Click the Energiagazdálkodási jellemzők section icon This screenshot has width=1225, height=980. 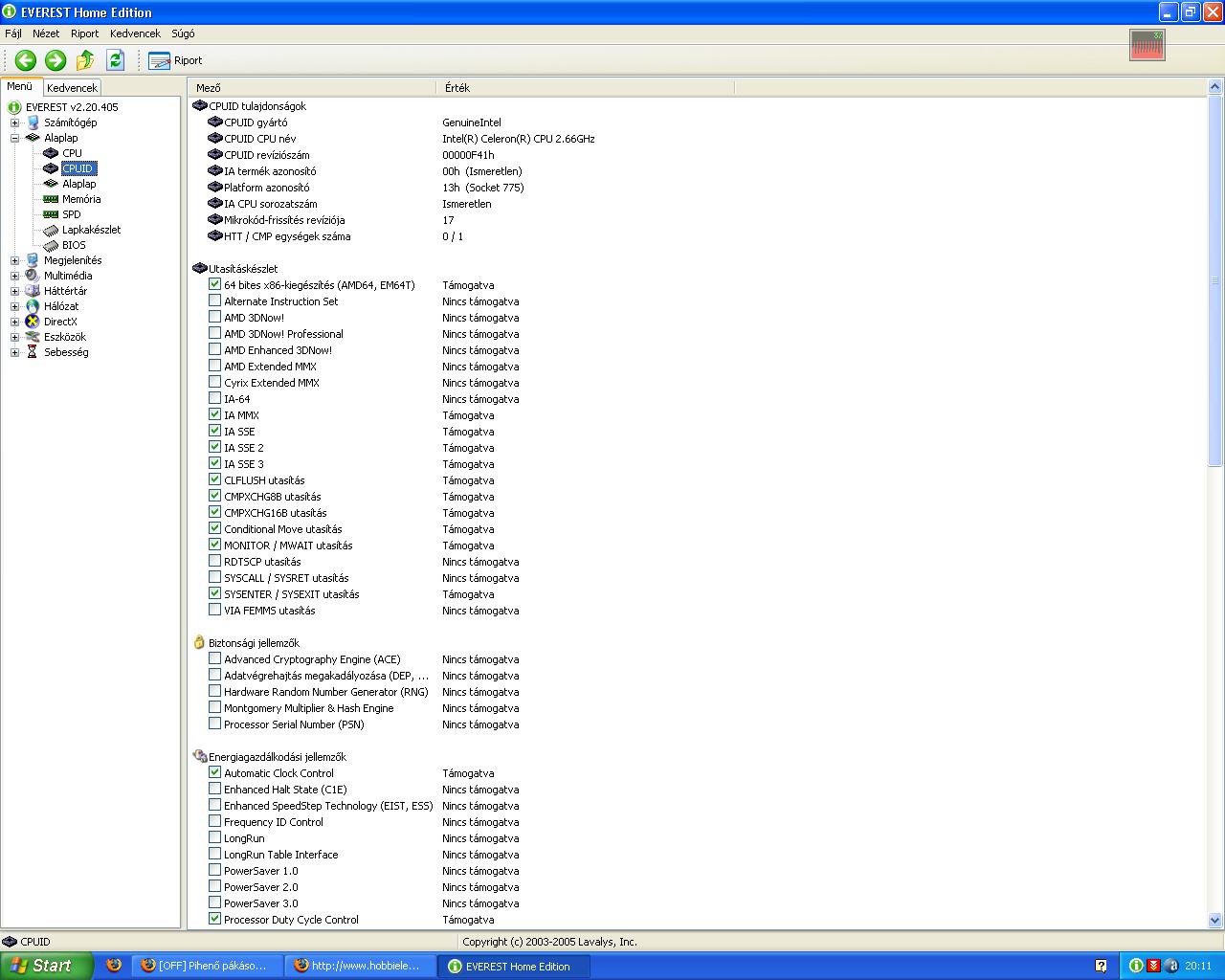point(199,756)
